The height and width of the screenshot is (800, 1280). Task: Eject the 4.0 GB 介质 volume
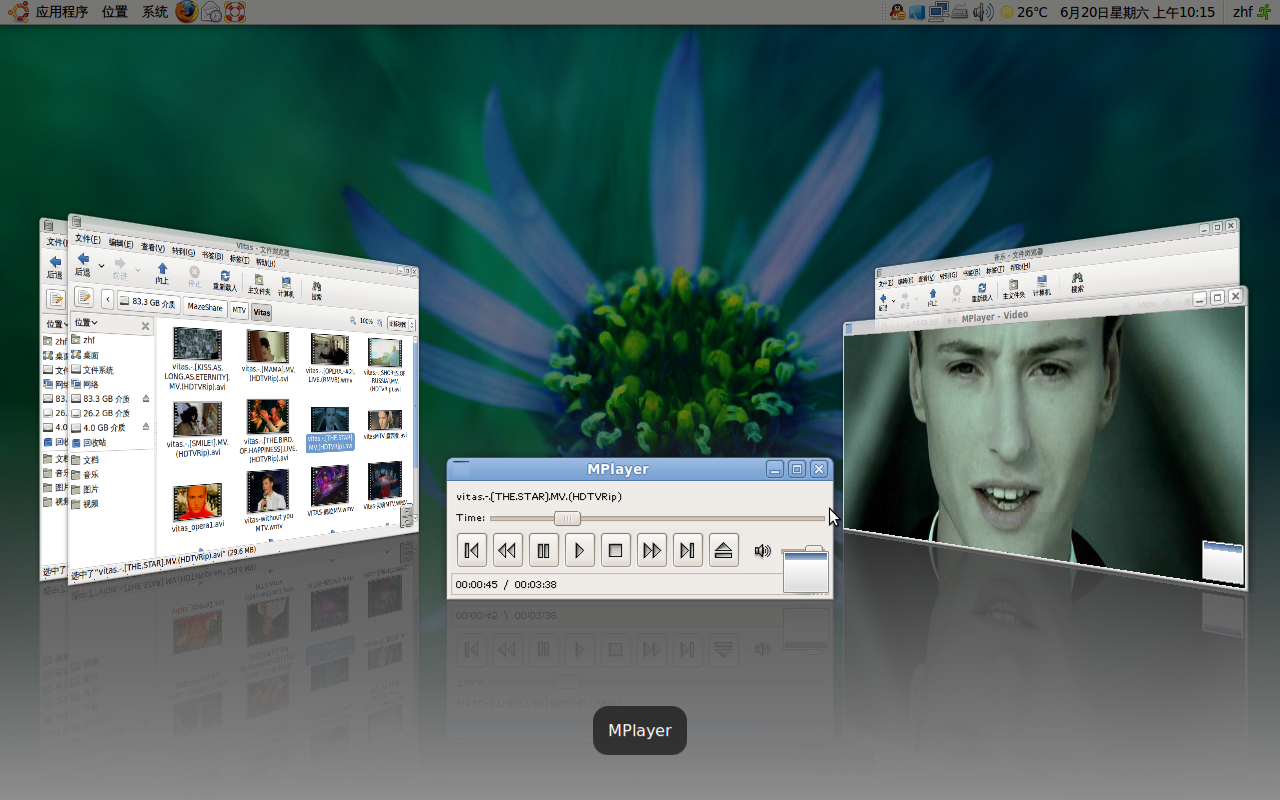click(x=146, y=426)
